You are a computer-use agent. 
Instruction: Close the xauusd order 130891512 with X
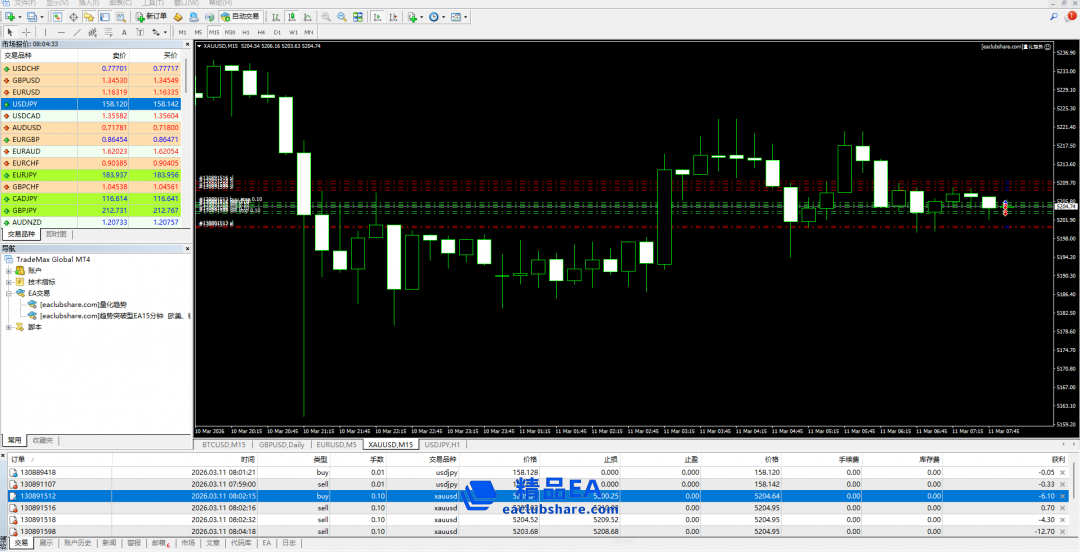click(x=1062, y=495)
